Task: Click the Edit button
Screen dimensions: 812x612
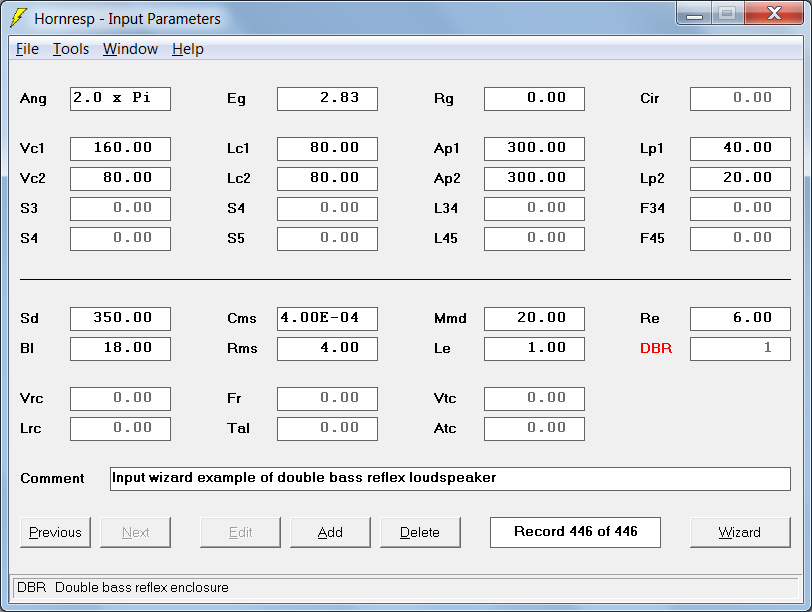Action: point(240,532)
